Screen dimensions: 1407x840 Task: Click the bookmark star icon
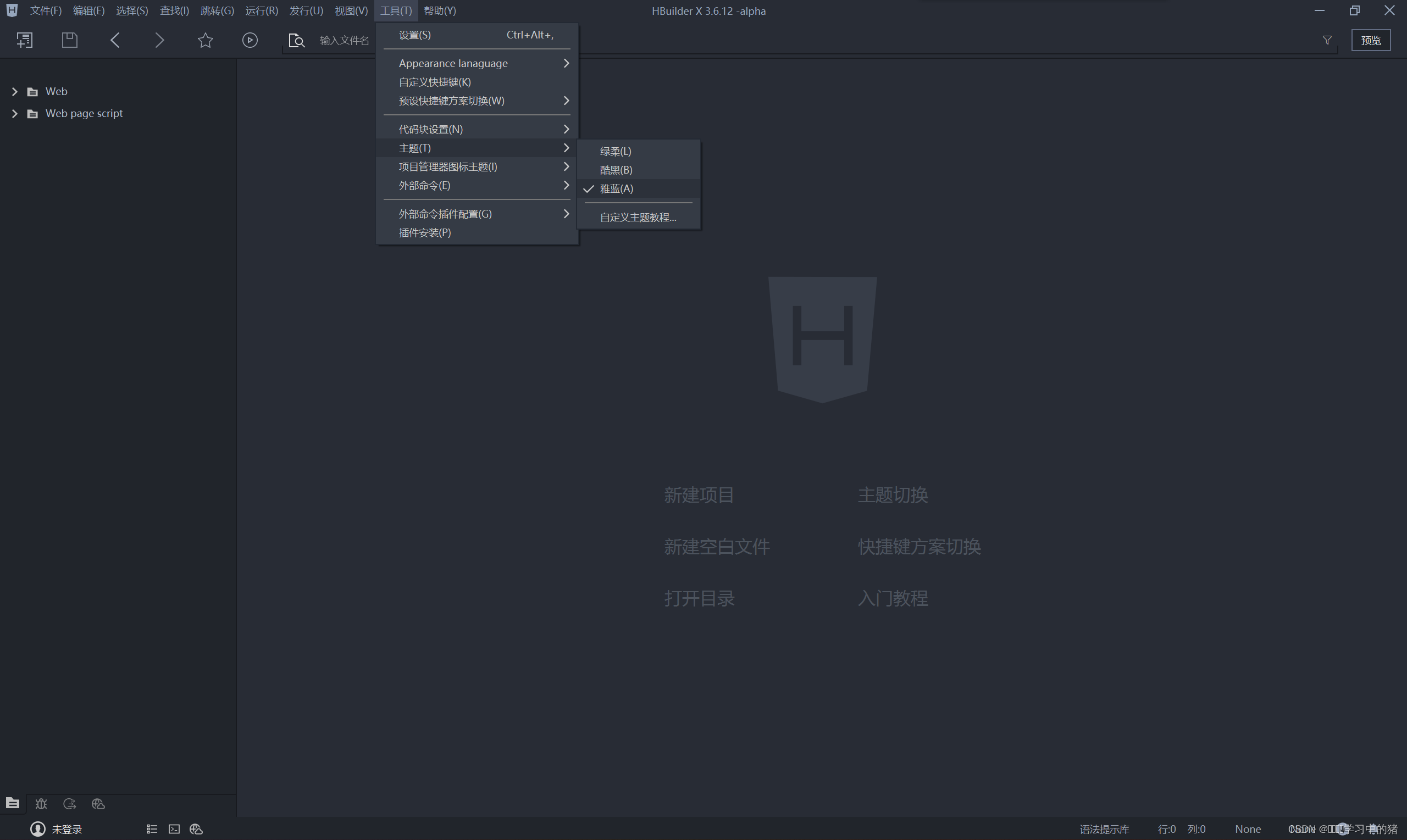(205, 40)
